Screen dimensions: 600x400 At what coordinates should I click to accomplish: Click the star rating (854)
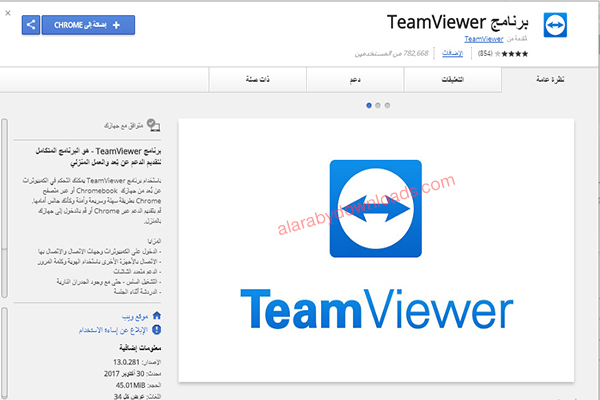pyautogui.click(x=503, y=54)
